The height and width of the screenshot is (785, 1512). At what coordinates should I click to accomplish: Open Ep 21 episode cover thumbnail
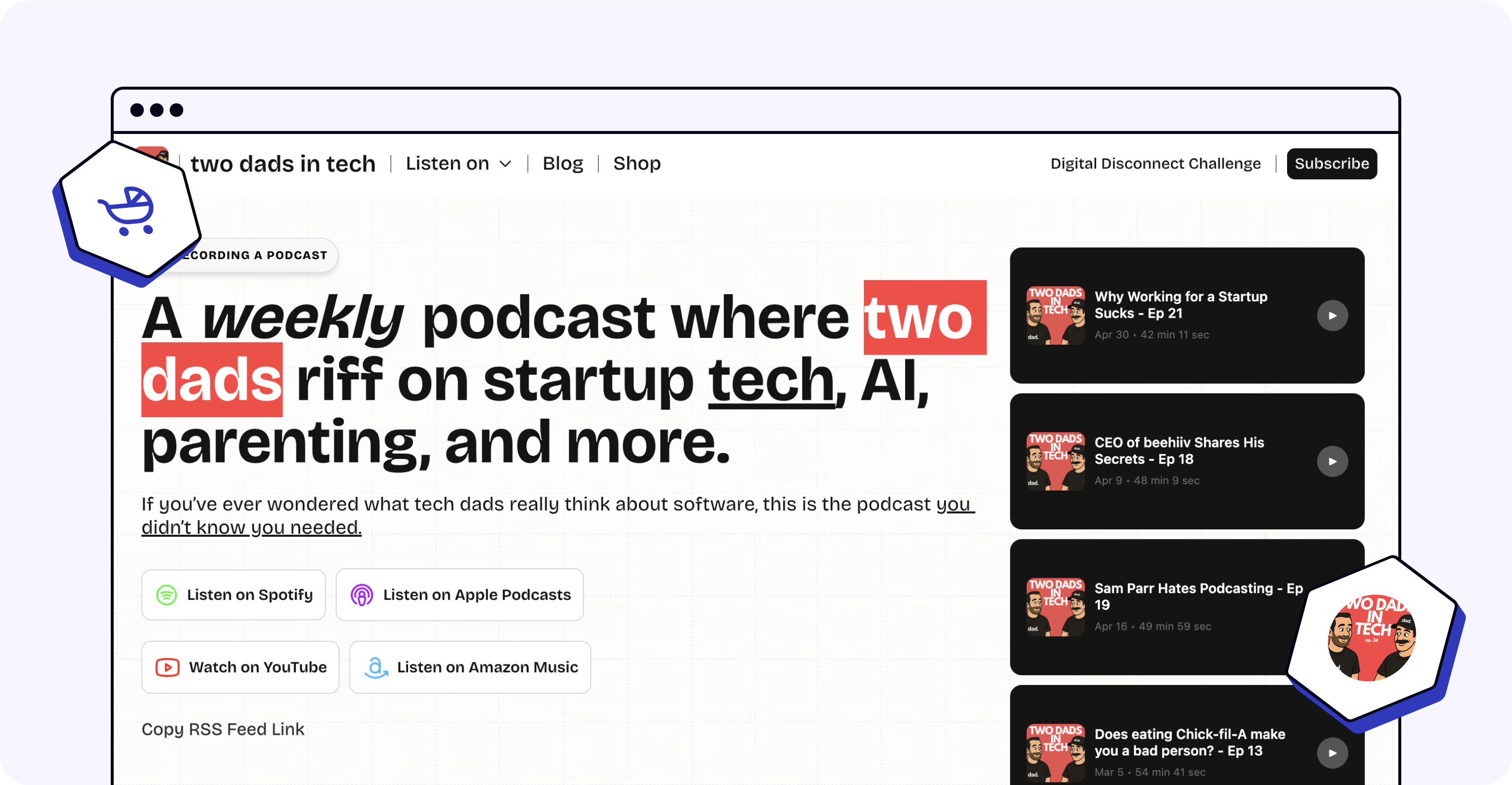point(1055,315)
